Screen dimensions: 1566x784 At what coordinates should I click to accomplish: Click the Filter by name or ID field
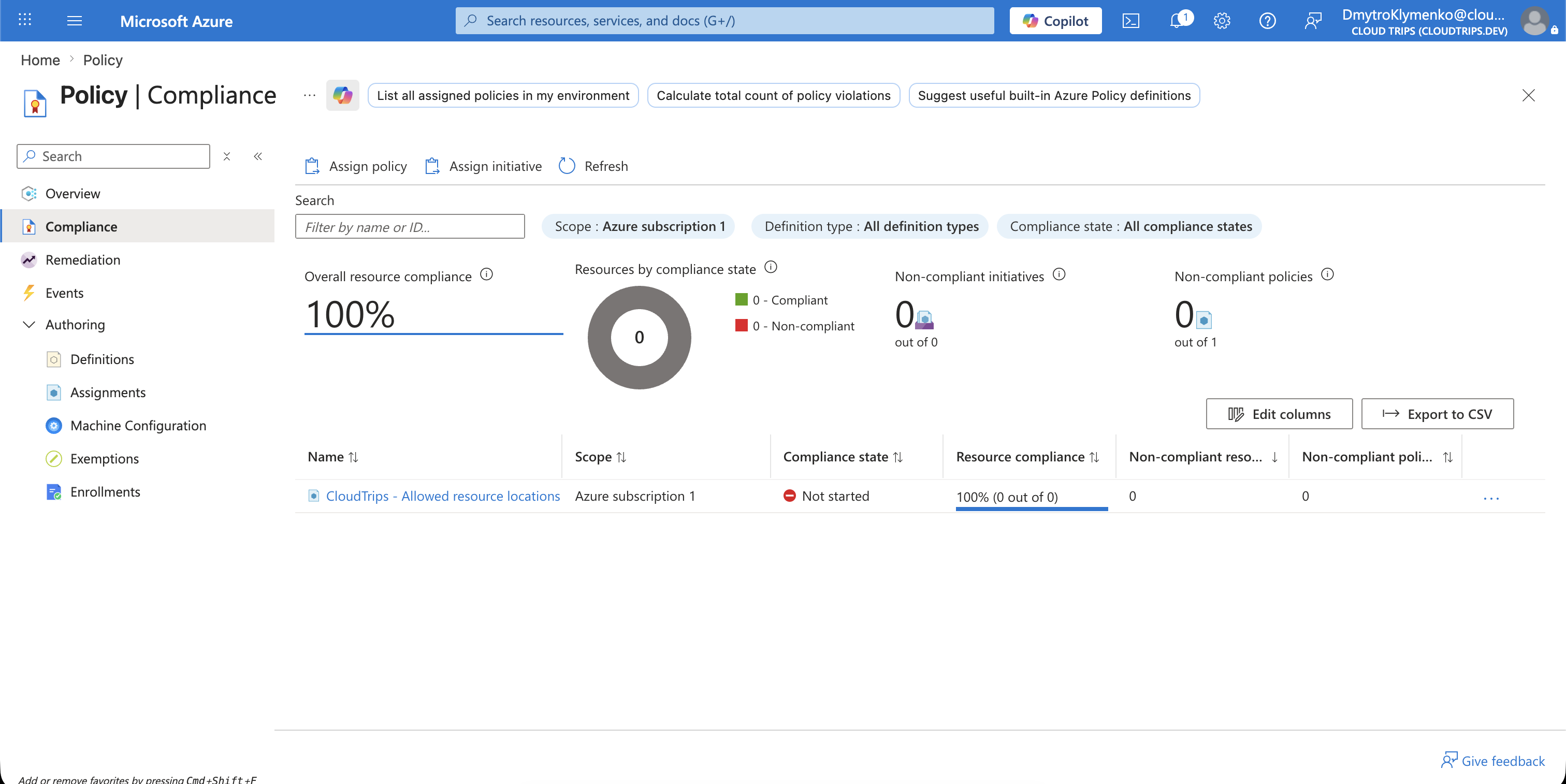coord(410,226)
